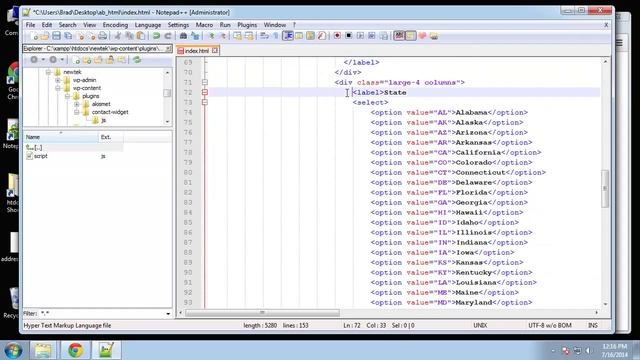Toggle the Document Map panel icon
The image size is (640, 360).
point(310,36)
